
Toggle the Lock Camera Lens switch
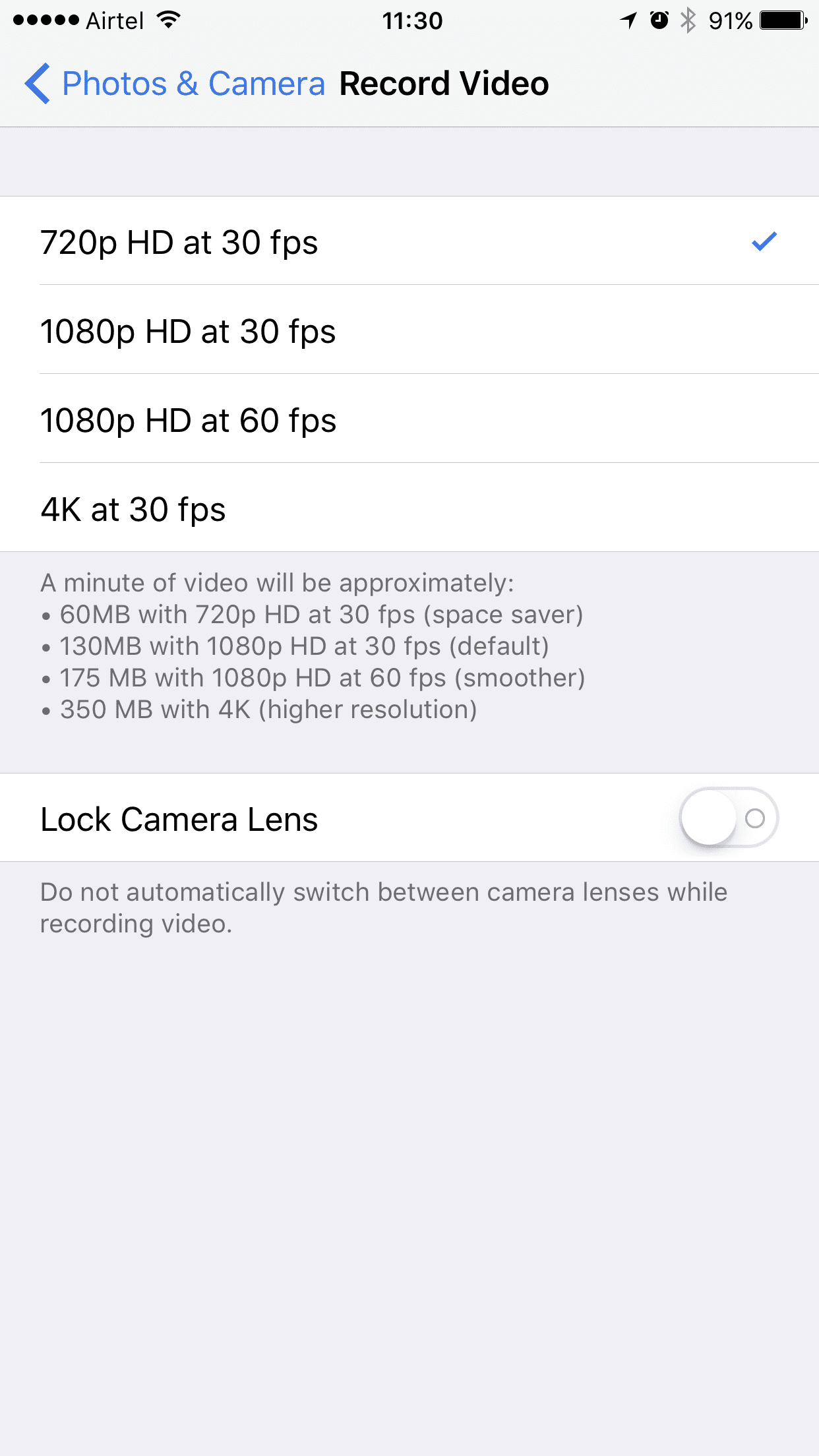tap(729, 818)
